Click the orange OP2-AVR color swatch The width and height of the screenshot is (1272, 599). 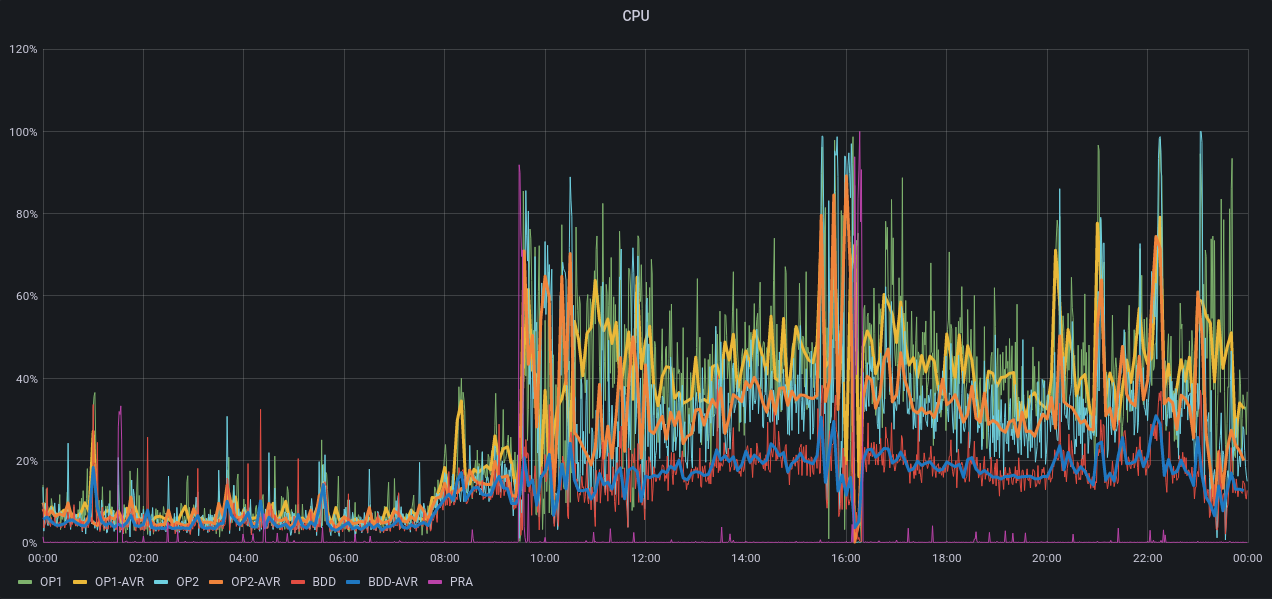[217, 581]
